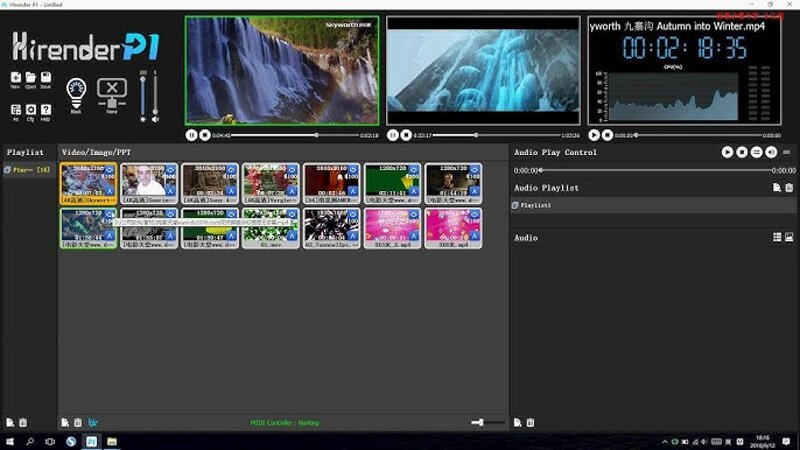Open the Help question mark icon
800x450 pixels.
coord(46,109)
